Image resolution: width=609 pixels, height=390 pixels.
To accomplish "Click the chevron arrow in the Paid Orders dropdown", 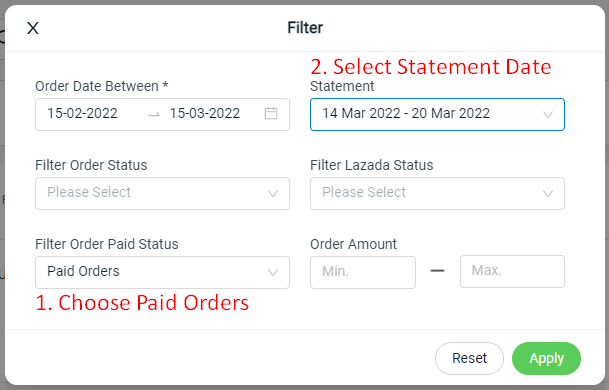I will pyautogui.click(x=273, y=273).
